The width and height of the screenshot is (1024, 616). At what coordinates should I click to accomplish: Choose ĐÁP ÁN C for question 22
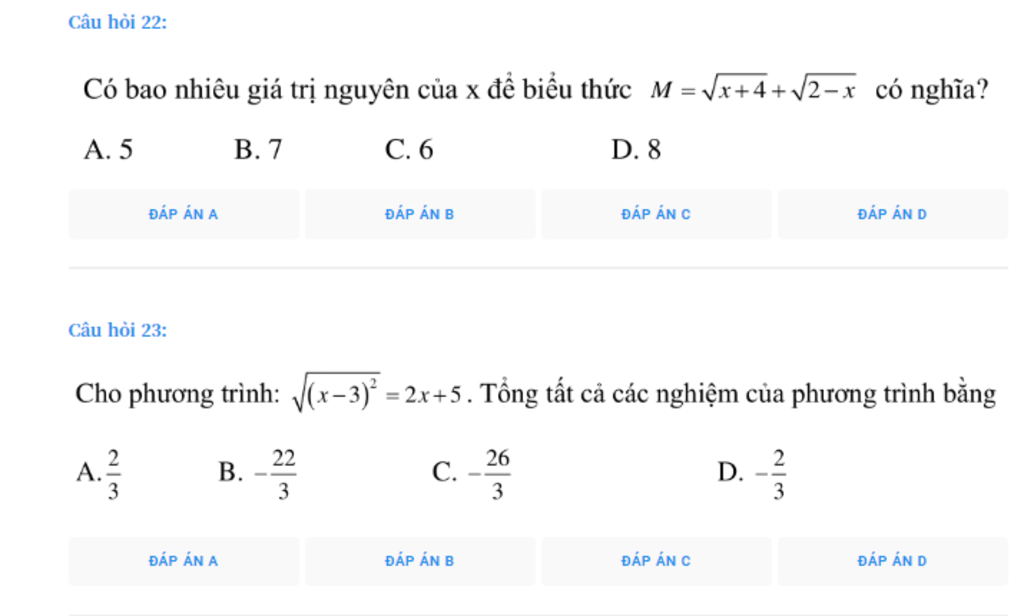pos(656,214)
